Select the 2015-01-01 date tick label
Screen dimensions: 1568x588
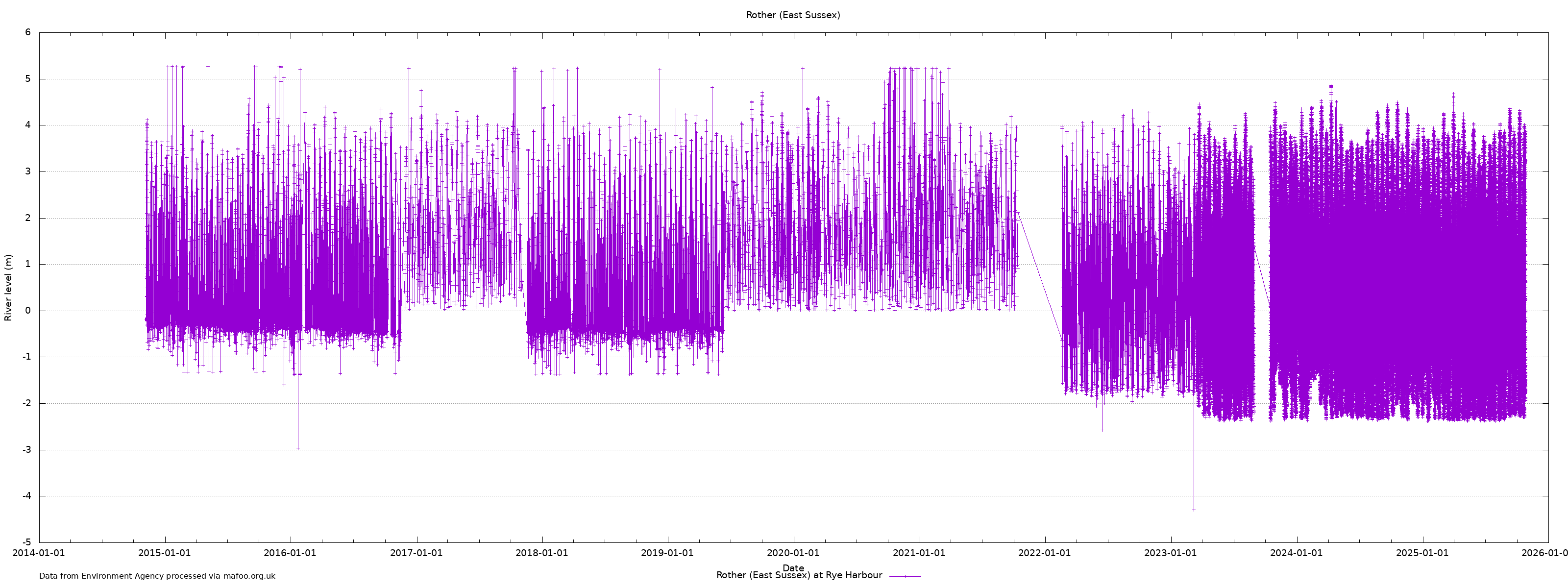click(164, 553)
